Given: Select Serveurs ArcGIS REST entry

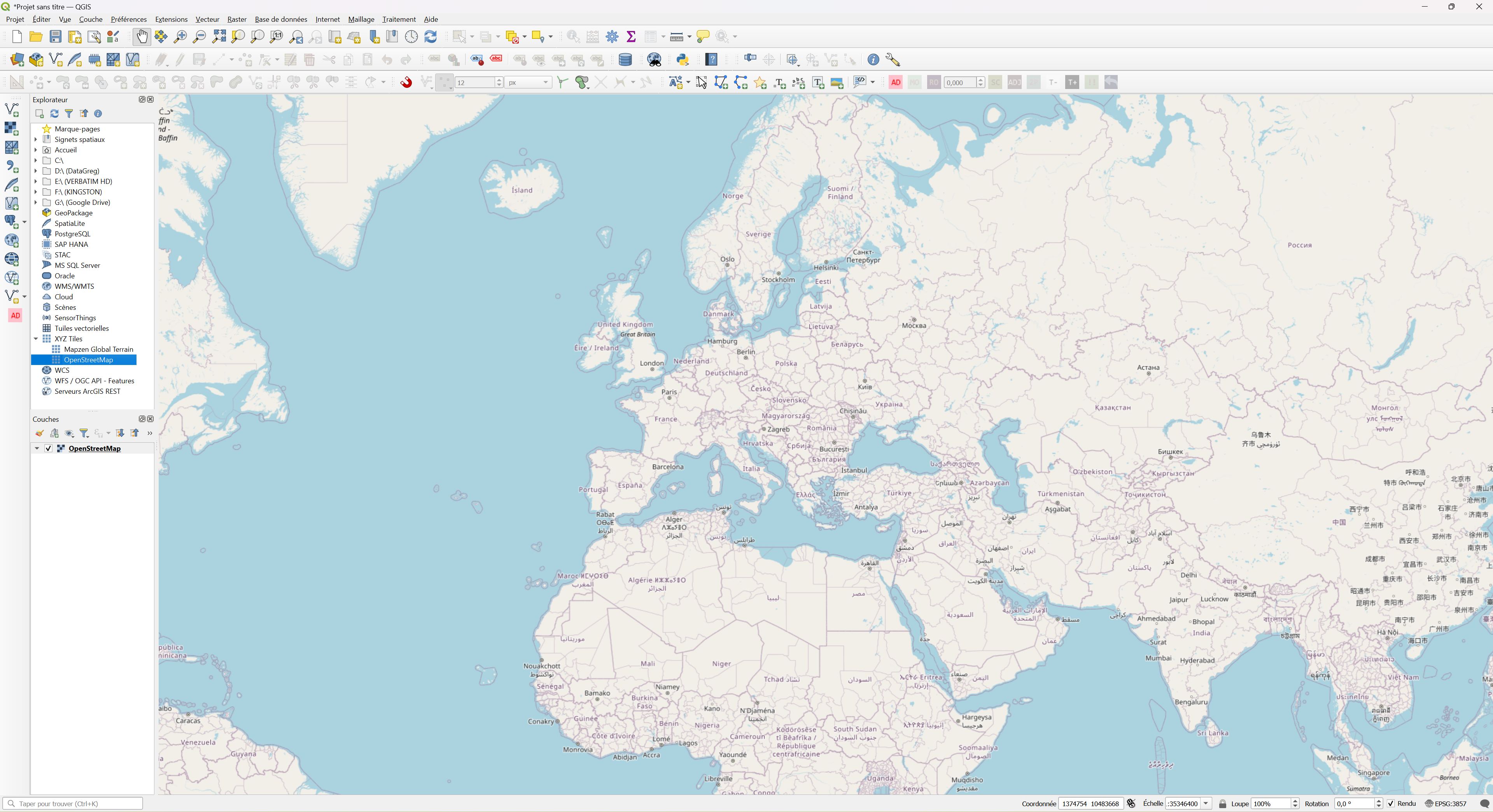Looking at the screenshot, I should 87,391.
